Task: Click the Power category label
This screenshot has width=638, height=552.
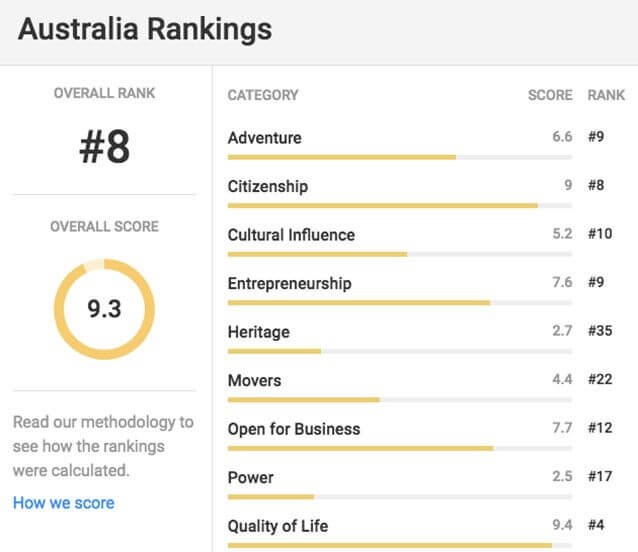Action: [251, 477]
